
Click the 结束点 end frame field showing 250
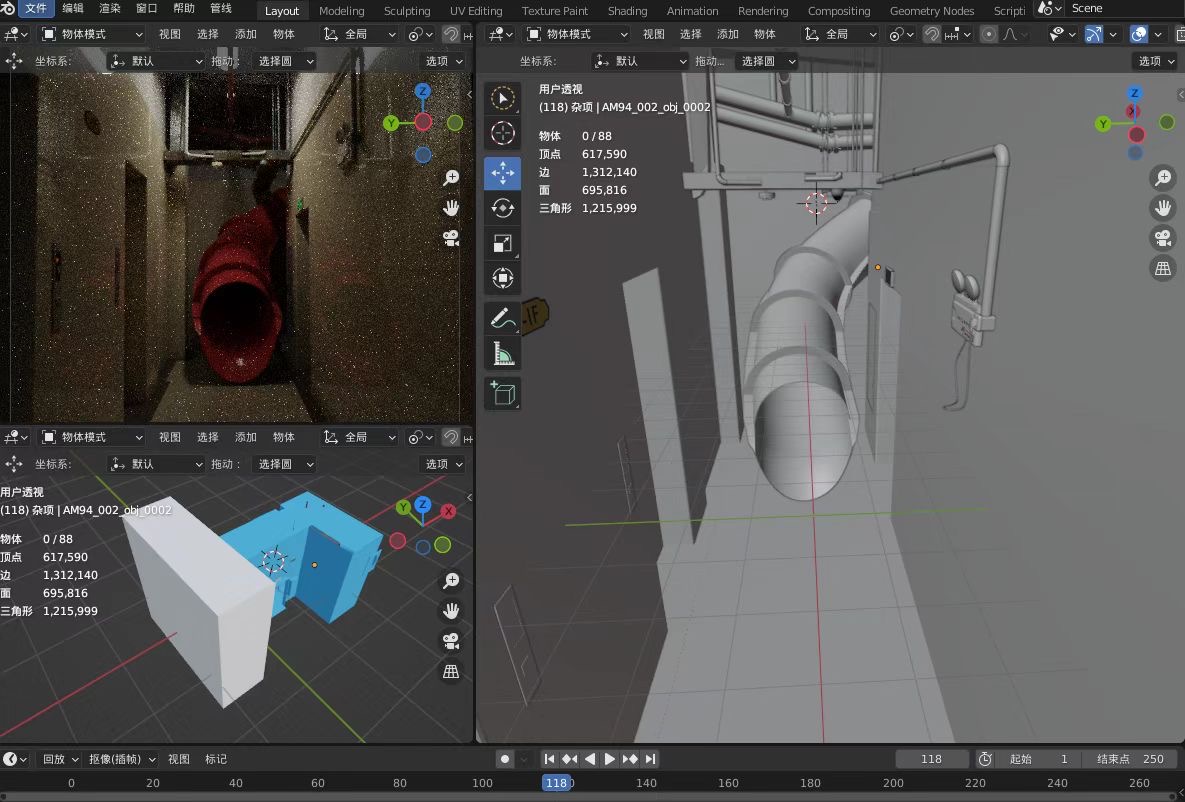1130,759
